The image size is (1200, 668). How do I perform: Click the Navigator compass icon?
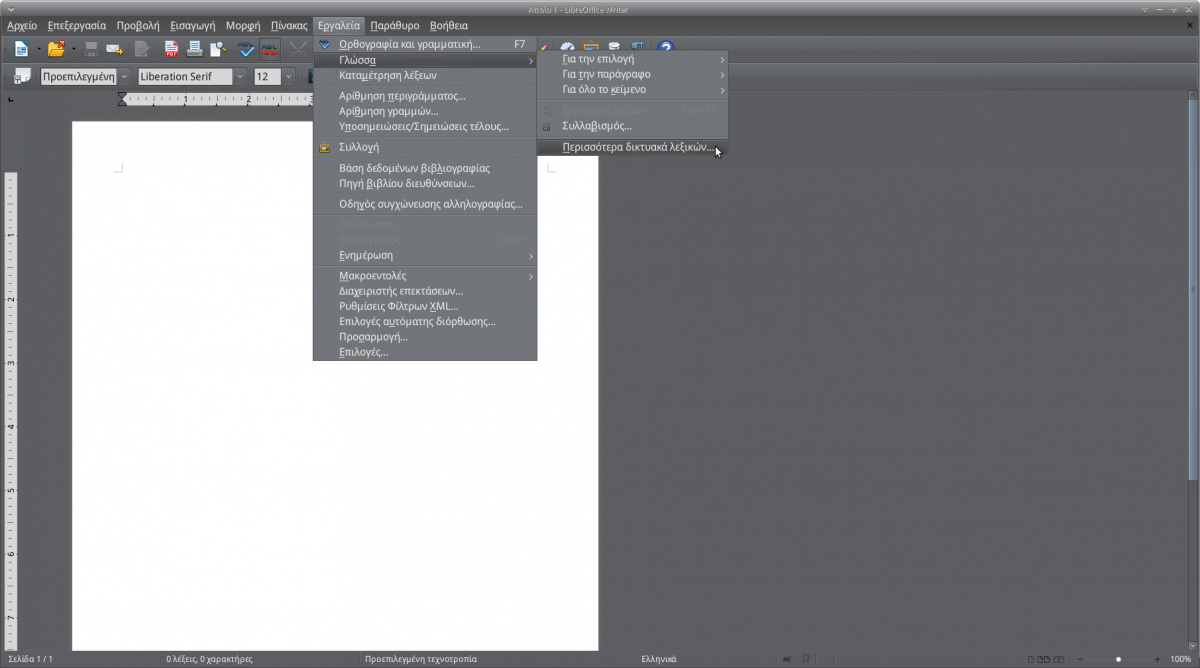click(x=568, y=48)
